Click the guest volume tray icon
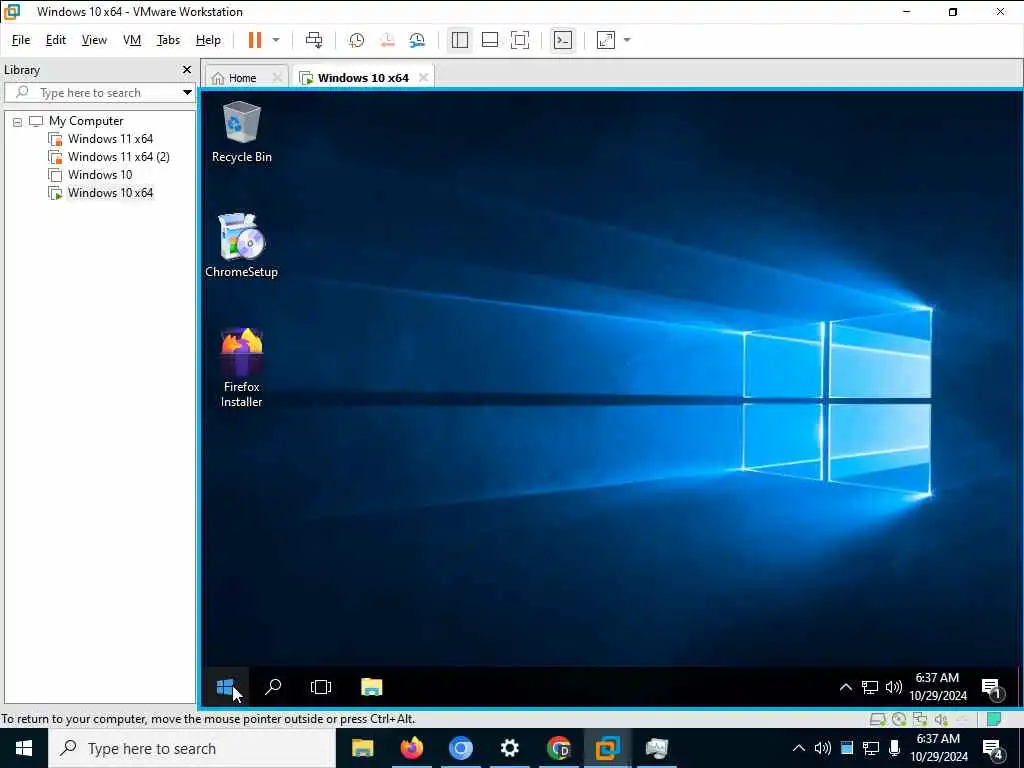The width and height of the screenshot is (1024, 768). coord(893,687)
